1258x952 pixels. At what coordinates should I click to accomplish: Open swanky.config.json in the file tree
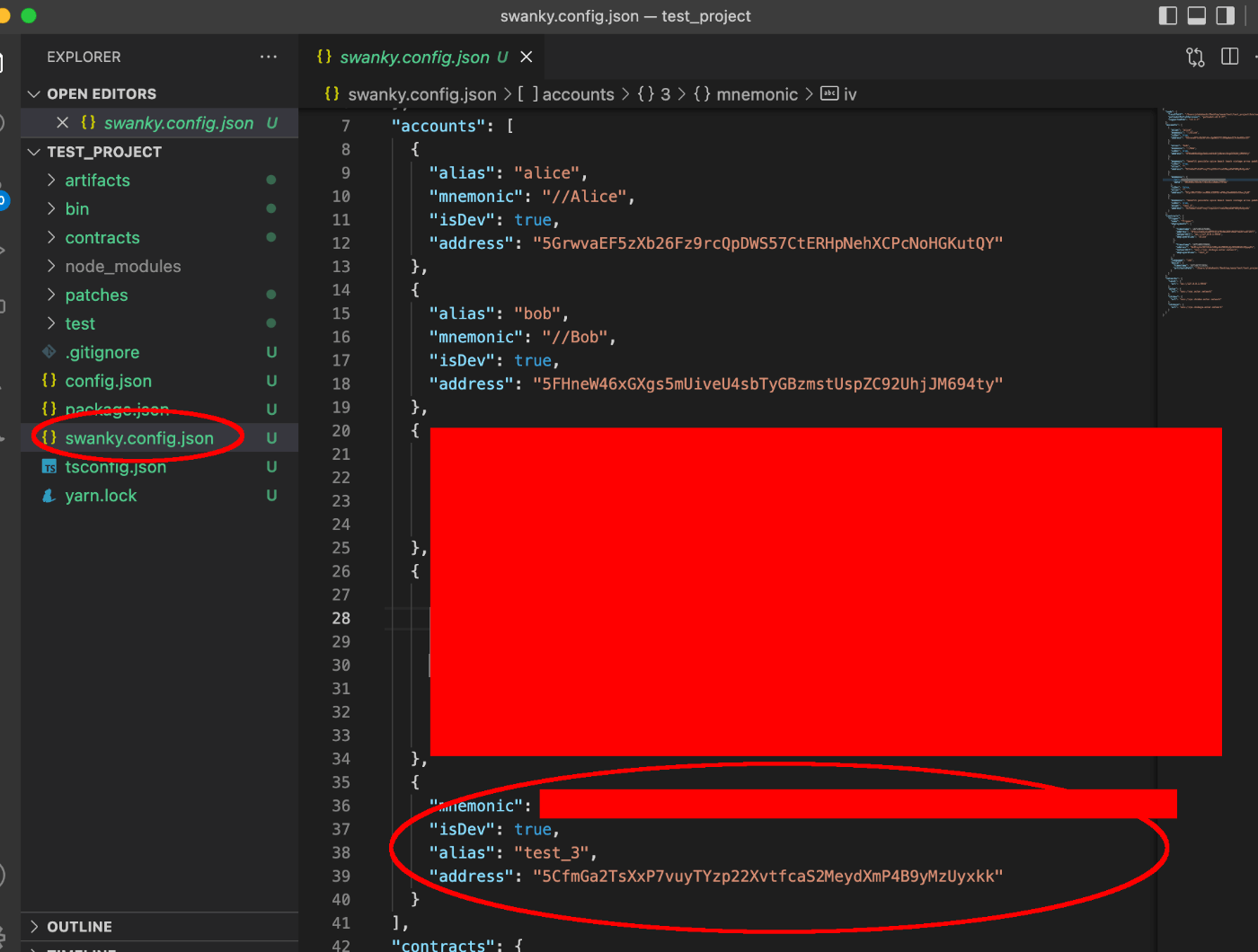pos(139,438)
